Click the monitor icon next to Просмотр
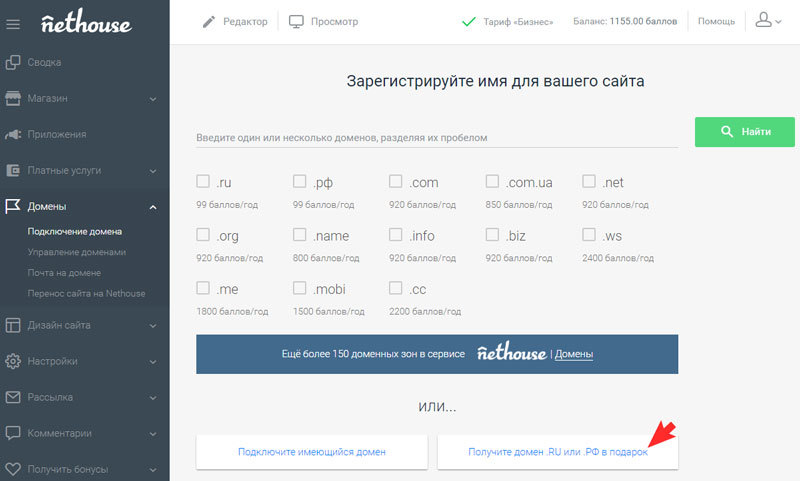The width and height of the screenshot is (800, 481). point(296,21)
